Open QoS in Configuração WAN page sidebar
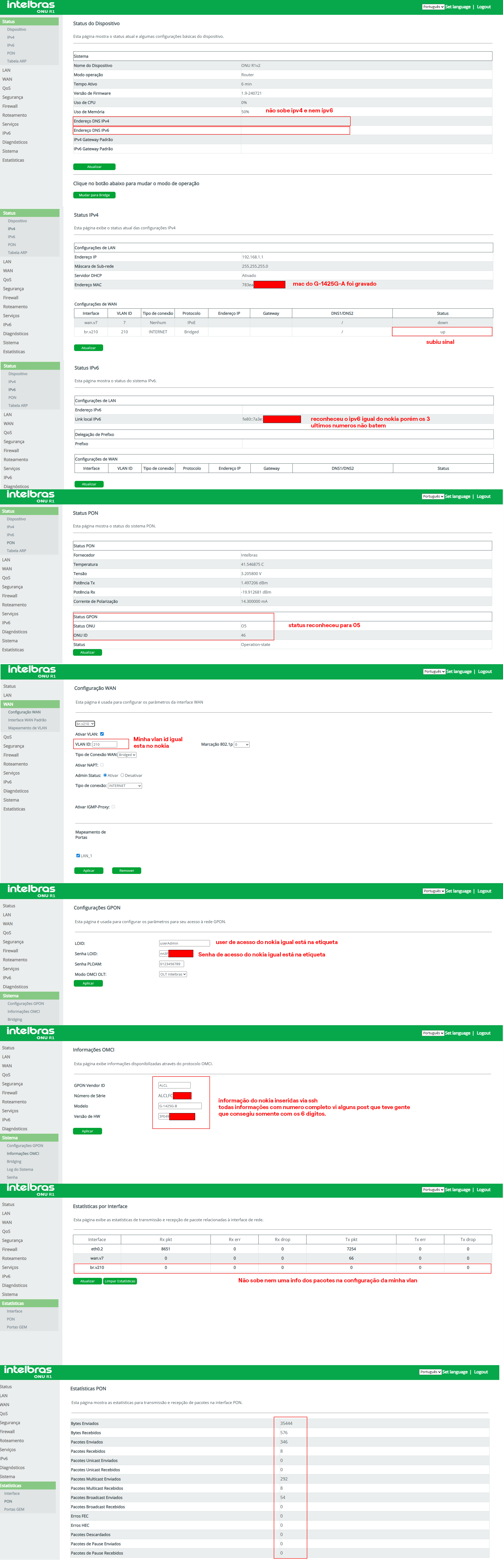The image size is (503, 1568). tap(7, 737)
